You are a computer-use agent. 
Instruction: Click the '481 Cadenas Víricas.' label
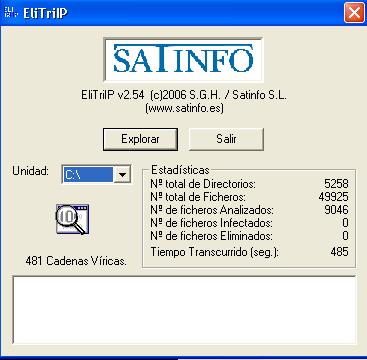[x=76, y=261]
